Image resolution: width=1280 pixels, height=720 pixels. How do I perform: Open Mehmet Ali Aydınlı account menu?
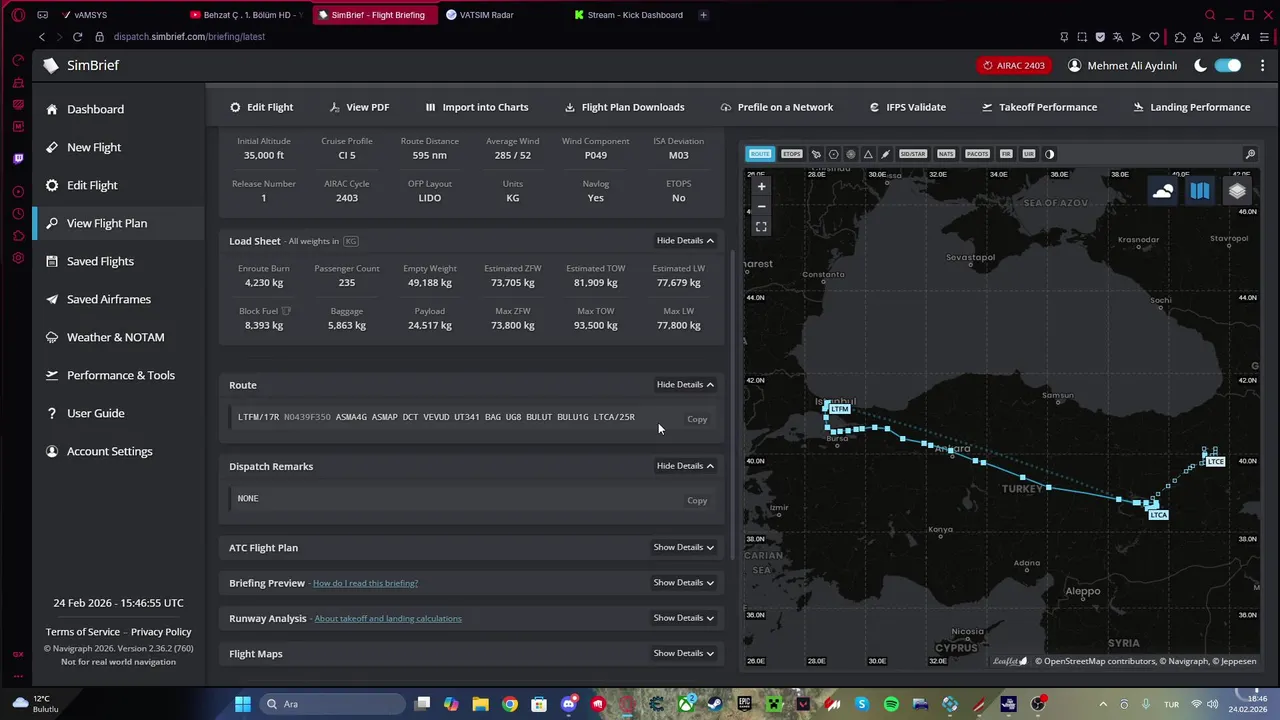[1122, 65]
